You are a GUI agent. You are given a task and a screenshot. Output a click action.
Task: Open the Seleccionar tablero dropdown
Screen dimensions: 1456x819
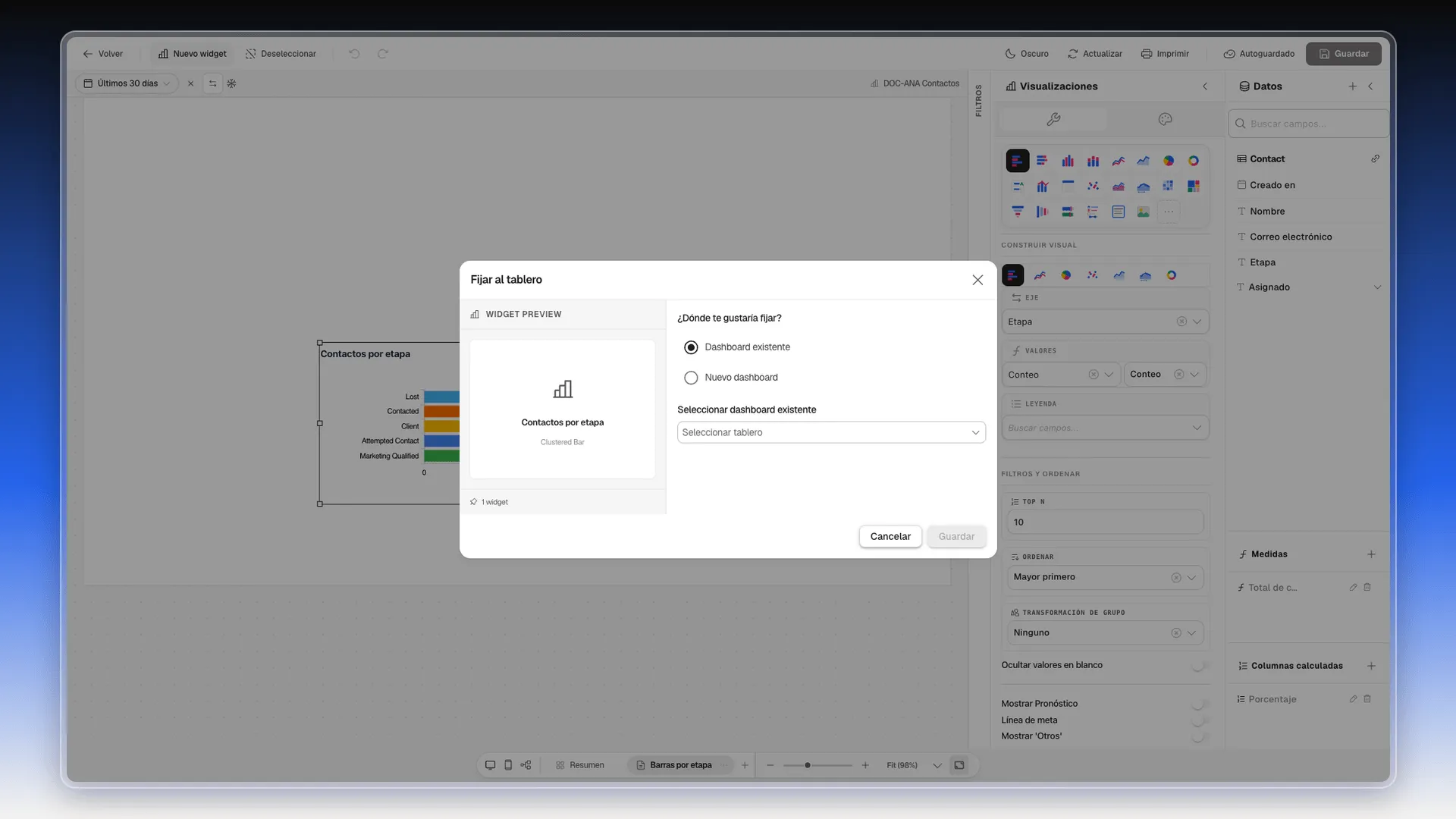click(831, 432)
